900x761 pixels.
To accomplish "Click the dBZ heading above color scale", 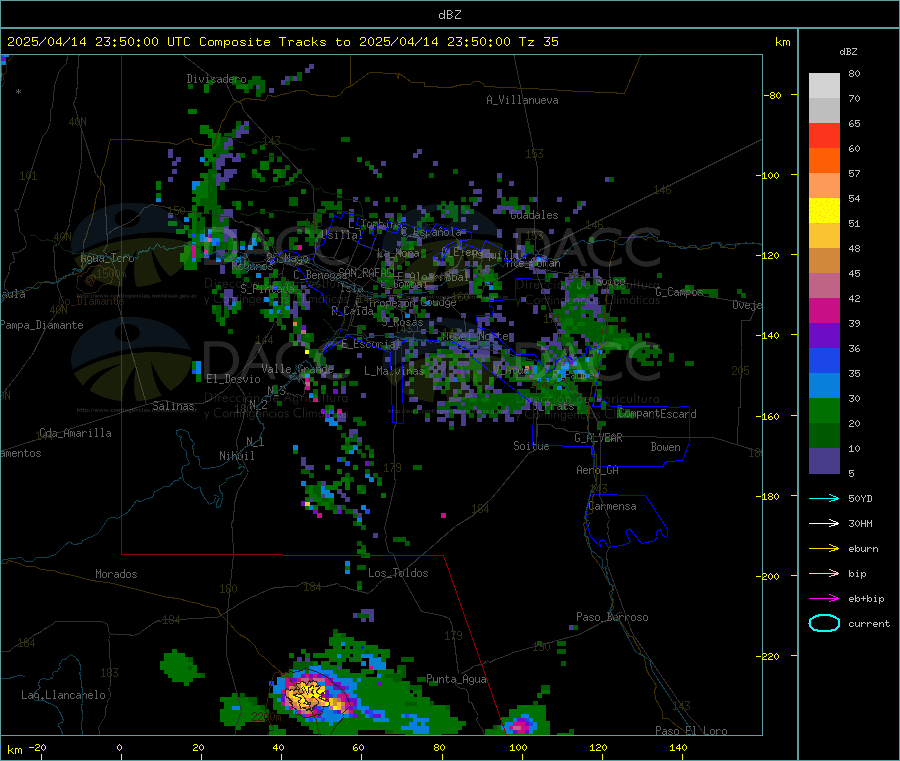I will (x=848, y=52).
